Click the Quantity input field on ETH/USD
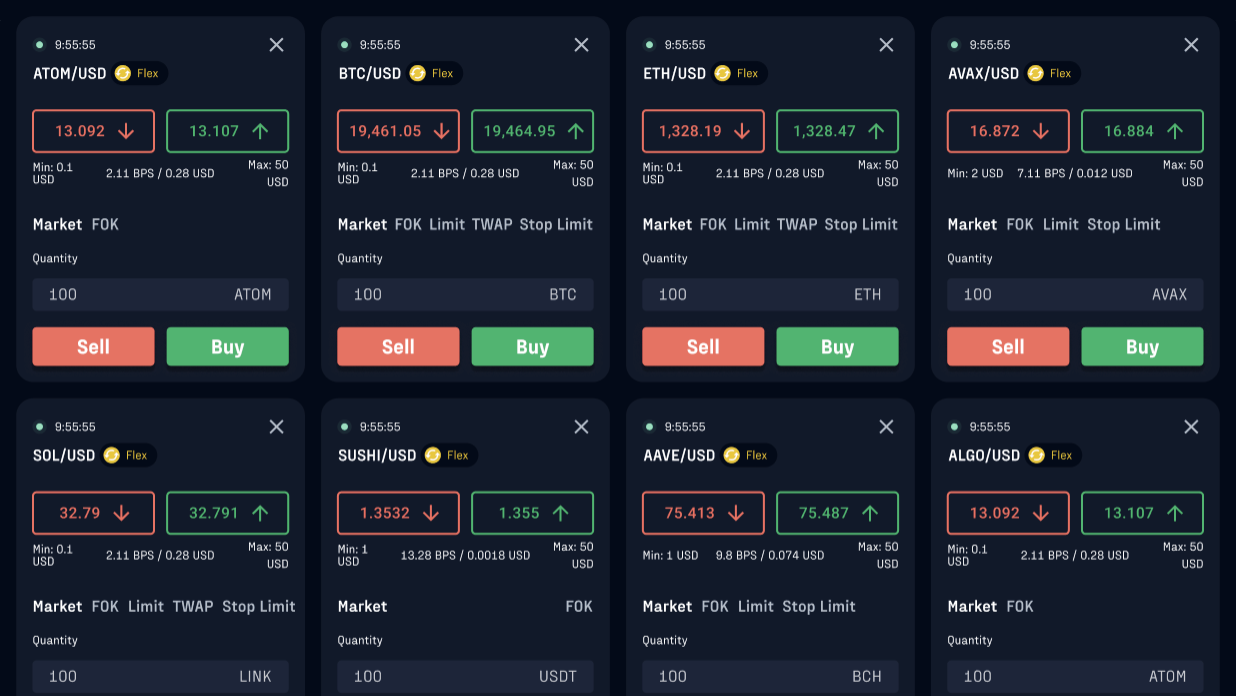Viewport: 1236px width, 696px height. [770, 294]
